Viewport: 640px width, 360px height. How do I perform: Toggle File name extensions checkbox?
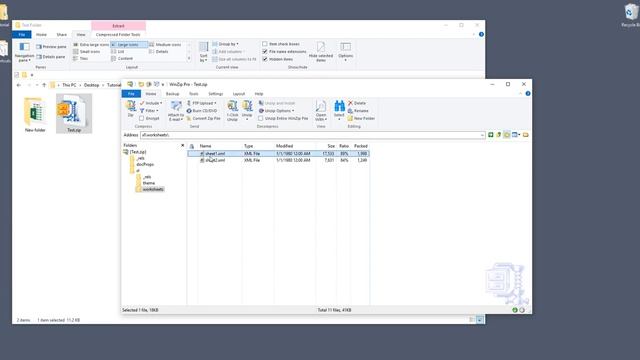click(265, 51)
